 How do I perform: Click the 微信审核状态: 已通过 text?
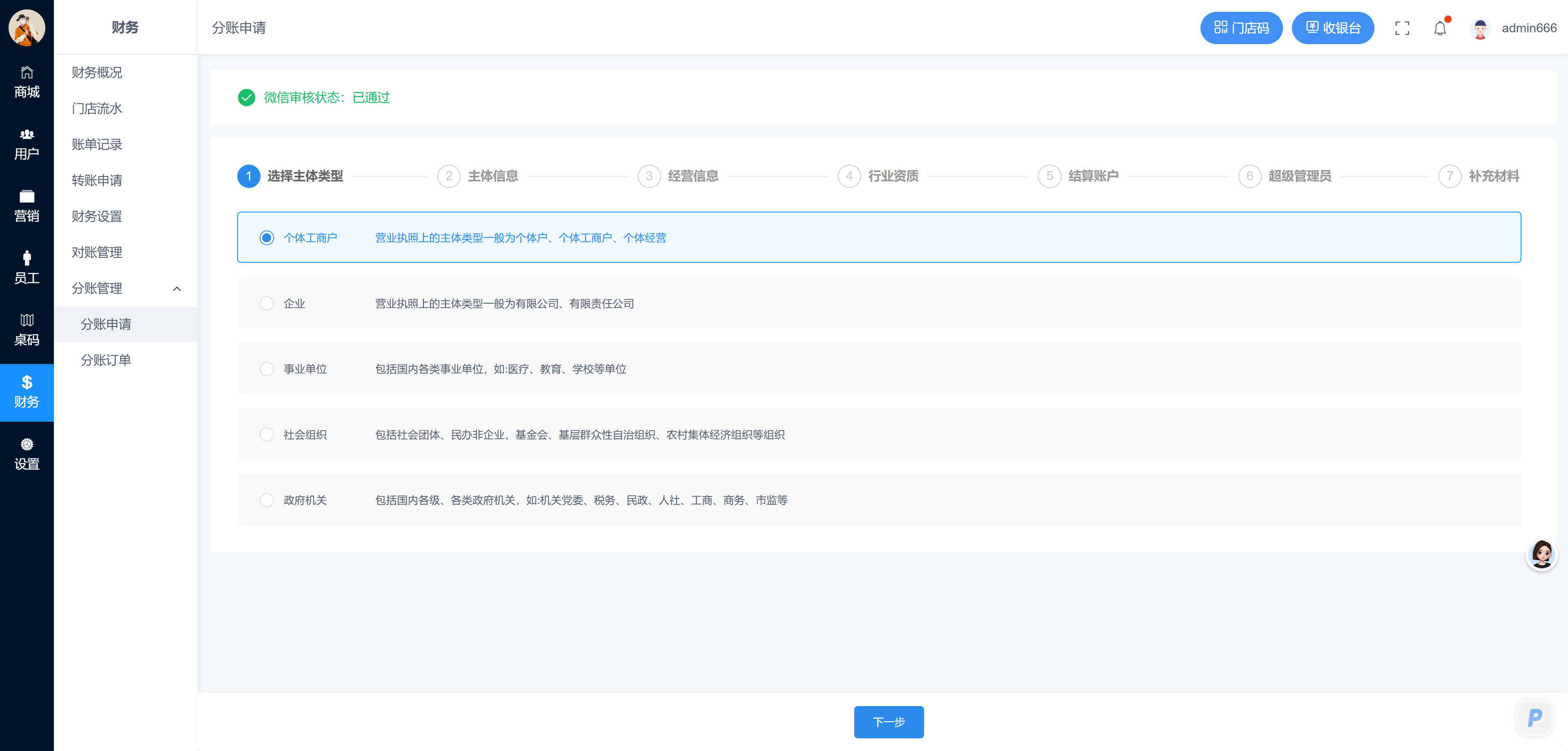tap(327, 98)
